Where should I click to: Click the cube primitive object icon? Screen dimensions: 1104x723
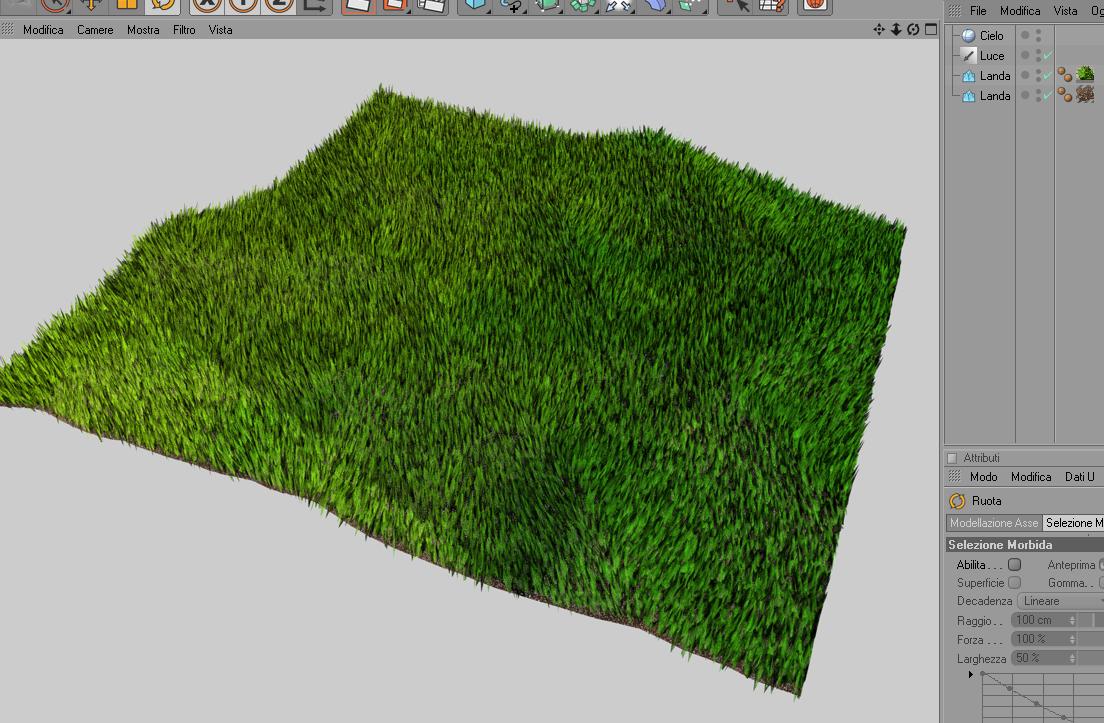point(477,6)
